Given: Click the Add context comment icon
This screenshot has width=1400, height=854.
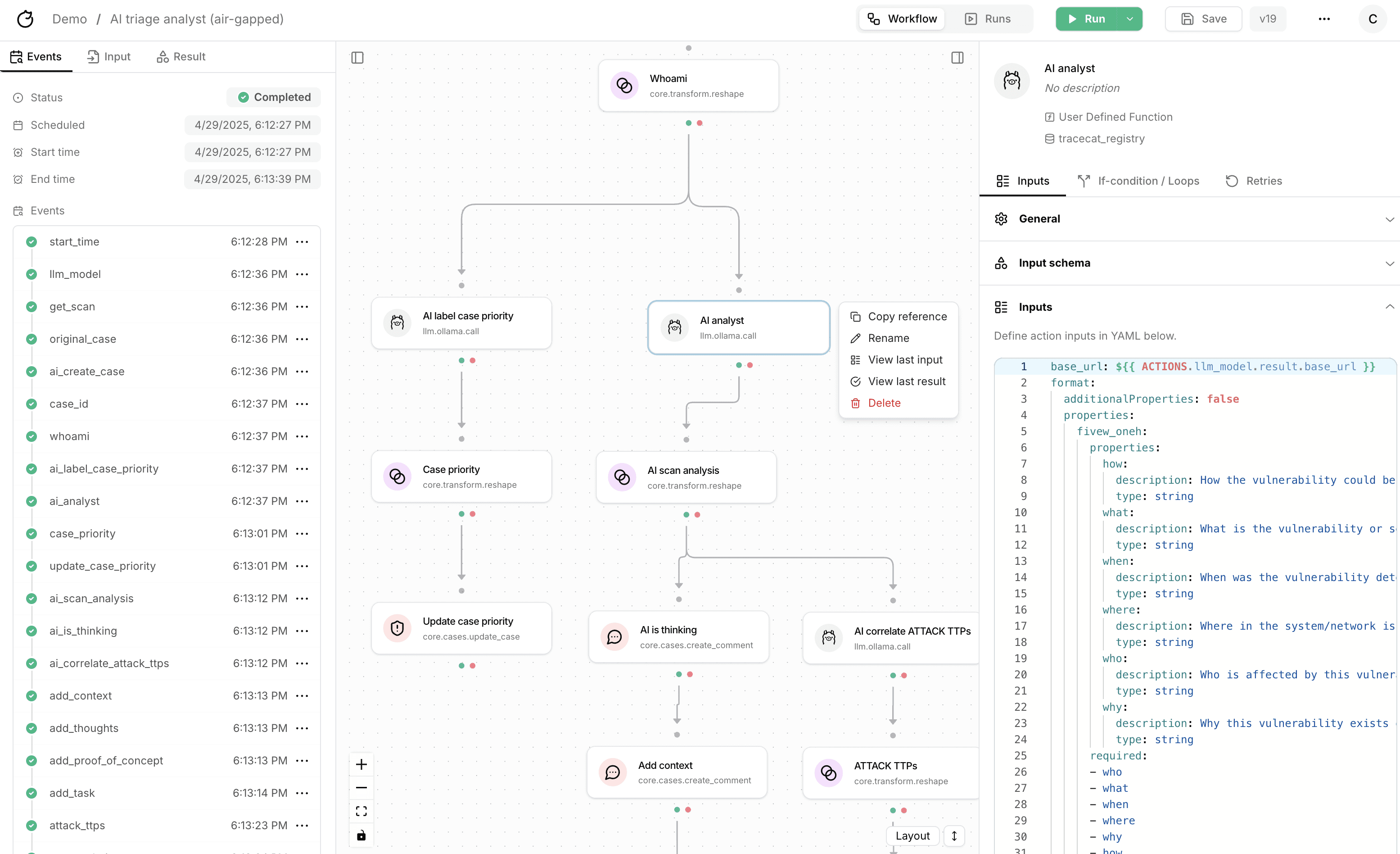Looking at the screenshot, I should click(613, 772).
